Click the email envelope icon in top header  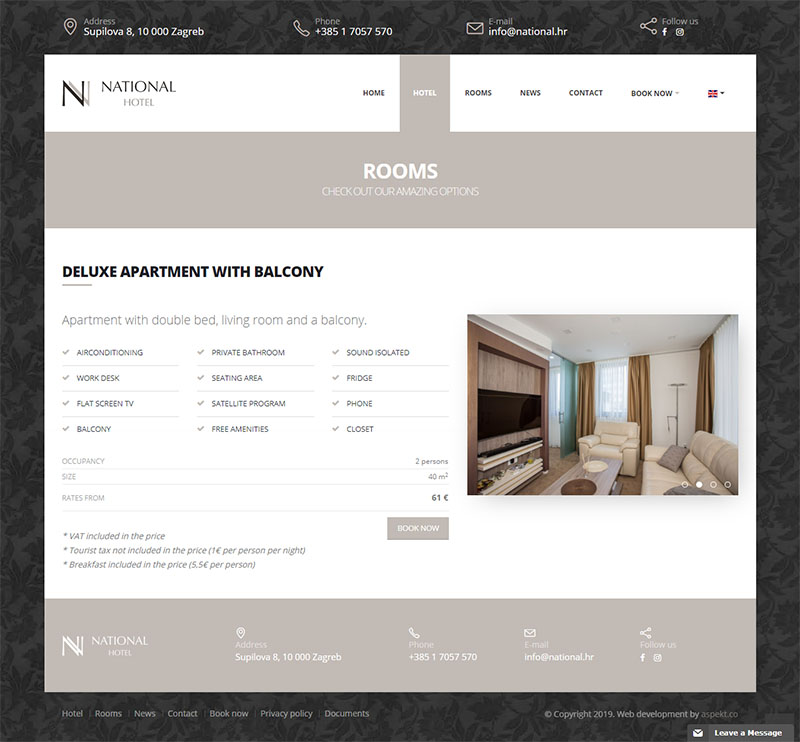tap(475, 28)
